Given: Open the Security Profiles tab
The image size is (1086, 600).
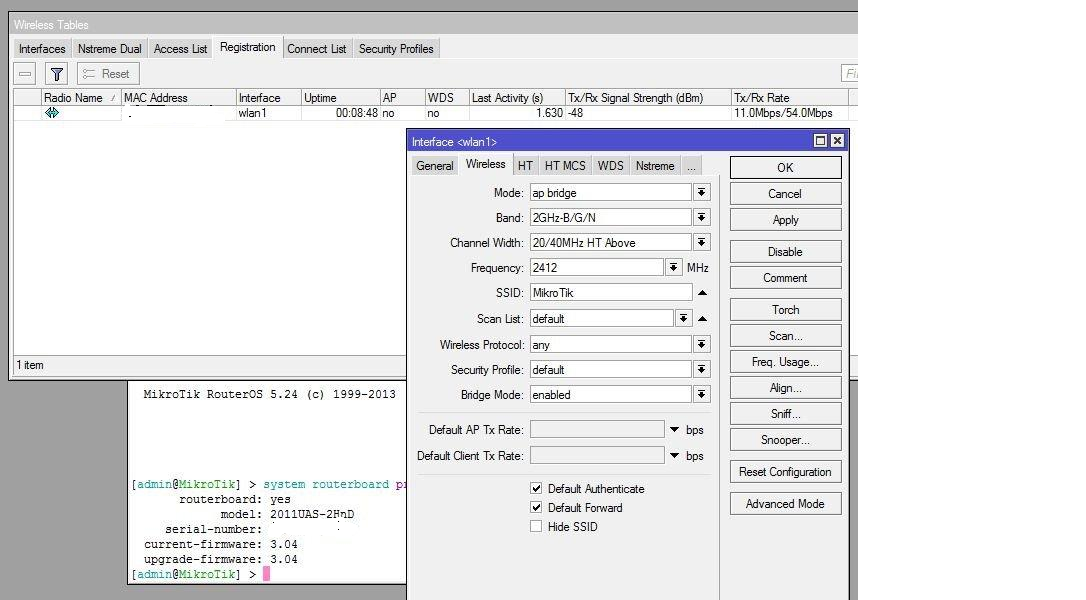Looking at the screenshot, I should pyautogui.click(x=396, y=48).
